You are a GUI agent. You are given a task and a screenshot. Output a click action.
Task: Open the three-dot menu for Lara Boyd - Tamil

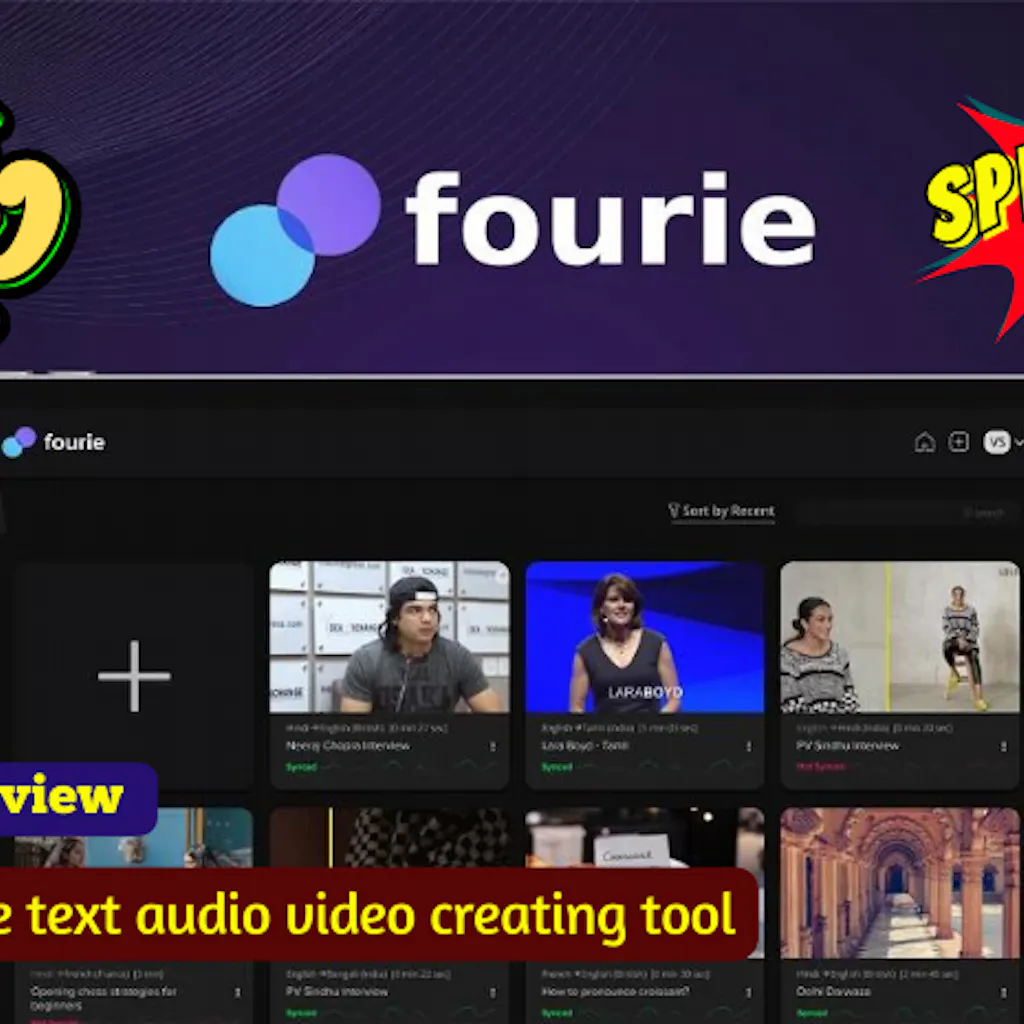click(x=748, y=746)
